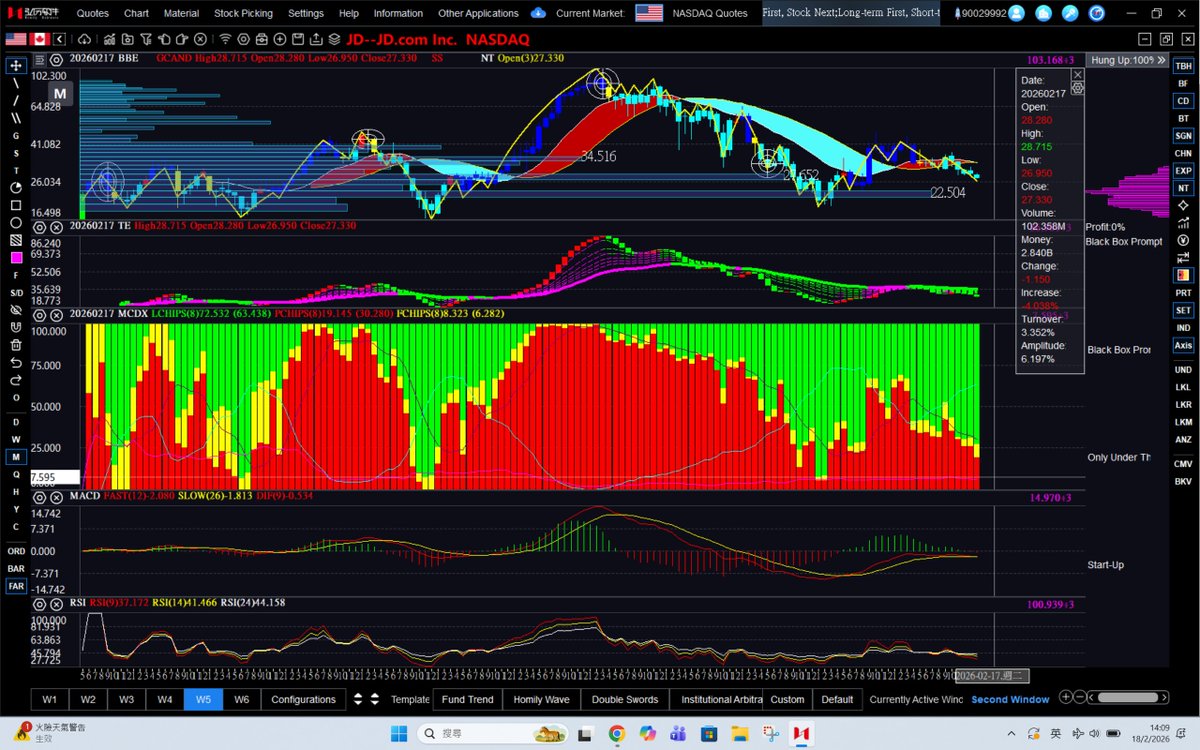Click the stacked layers toolbar icon

tap(333, 39)
